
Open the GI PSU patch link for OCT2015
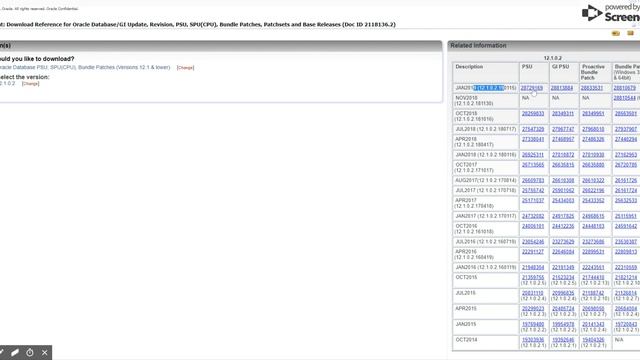pyautogui.click(x=563, y=278)
